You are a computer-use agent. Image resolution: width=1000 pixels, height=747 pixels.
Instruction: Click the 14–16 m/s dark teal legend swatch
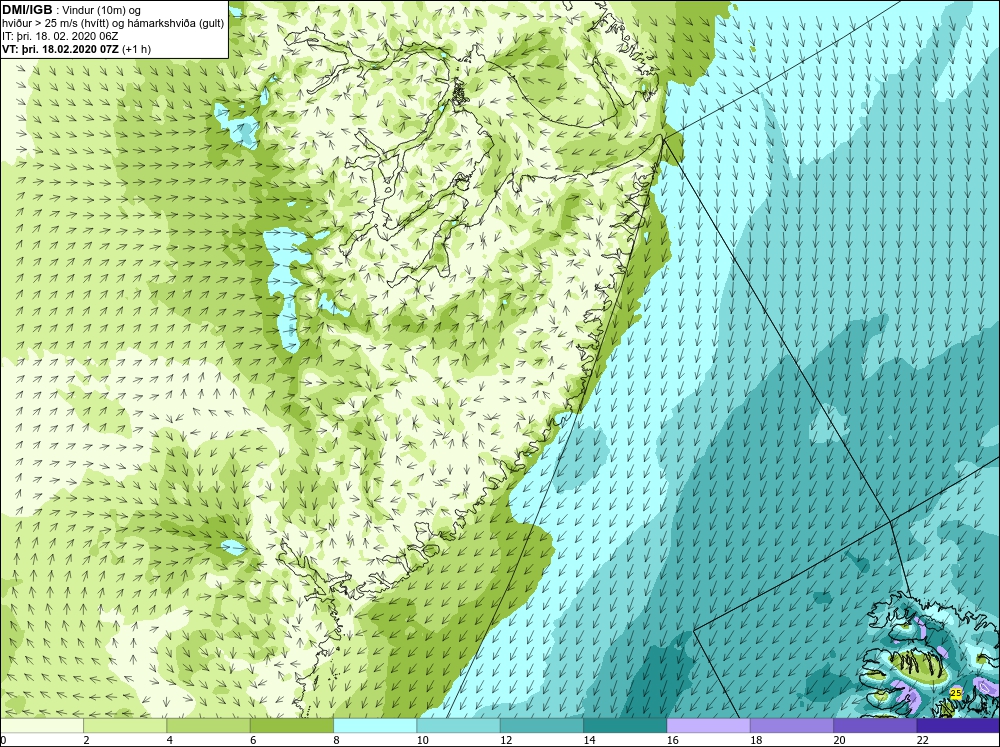[625, 726]
